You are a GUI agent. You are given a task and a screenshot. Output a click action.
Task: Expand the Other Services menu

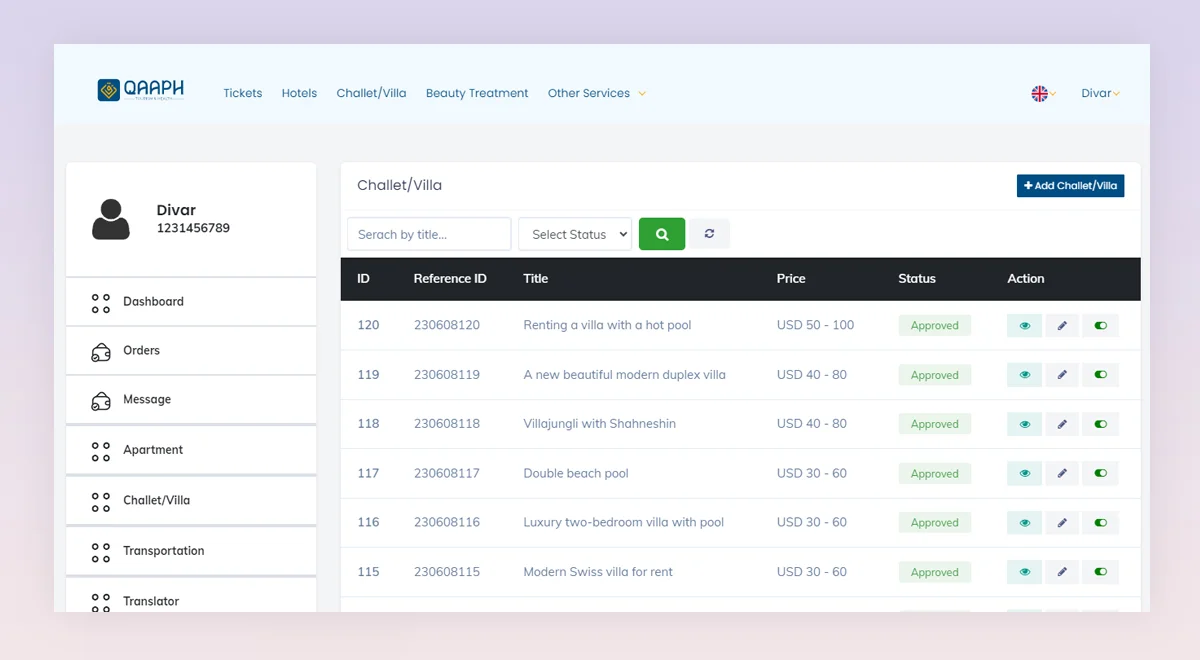pyautogui.click(x=596, y=93)
